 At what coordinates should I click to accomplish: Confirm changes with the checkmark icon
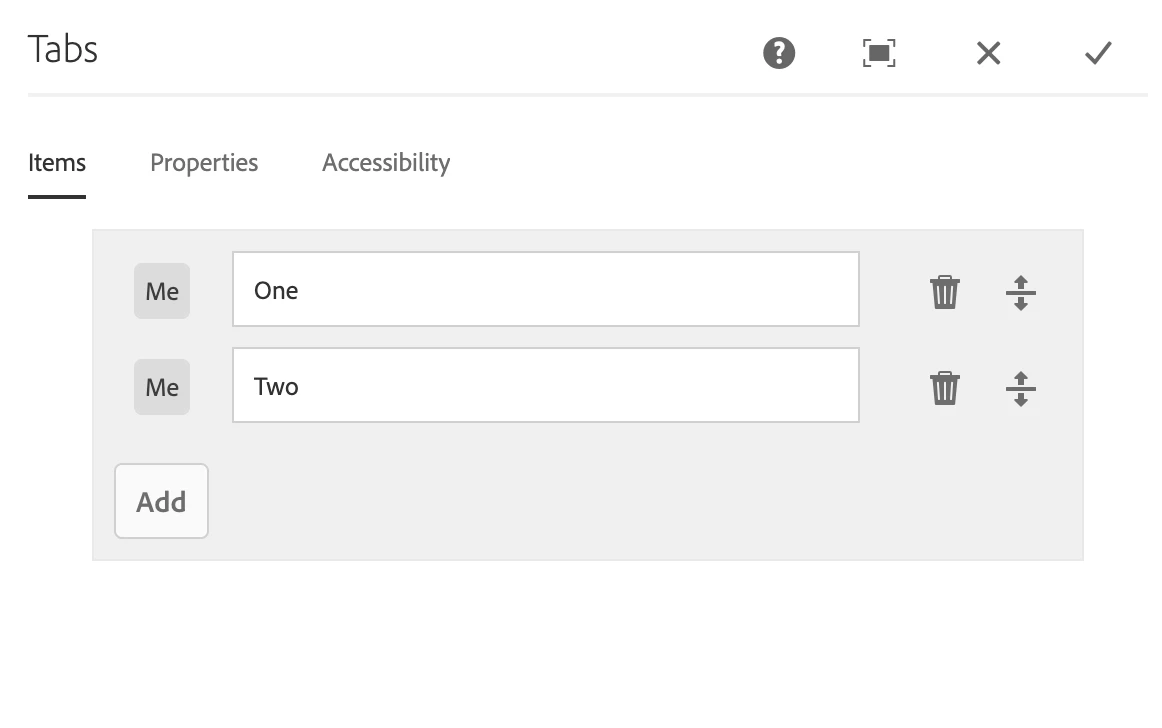[1098, 53]
